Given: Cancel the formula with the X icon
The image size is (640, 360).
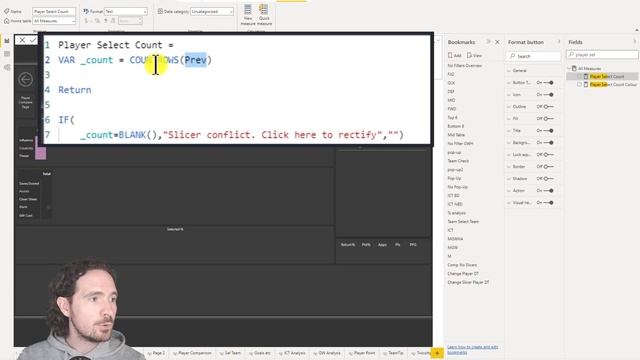Looking at the screenshot, I should 22,40.
